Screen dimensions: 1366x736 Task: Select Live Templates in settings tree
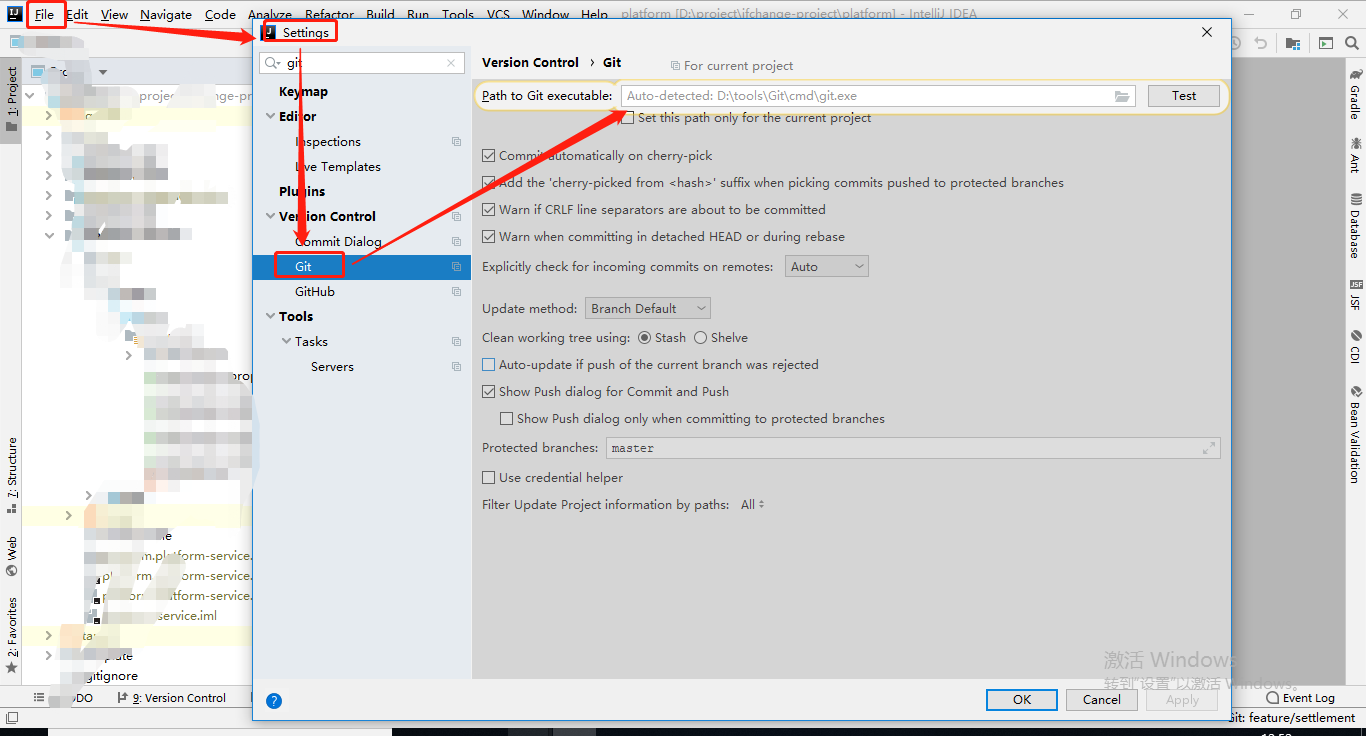(x=338, y=167)
